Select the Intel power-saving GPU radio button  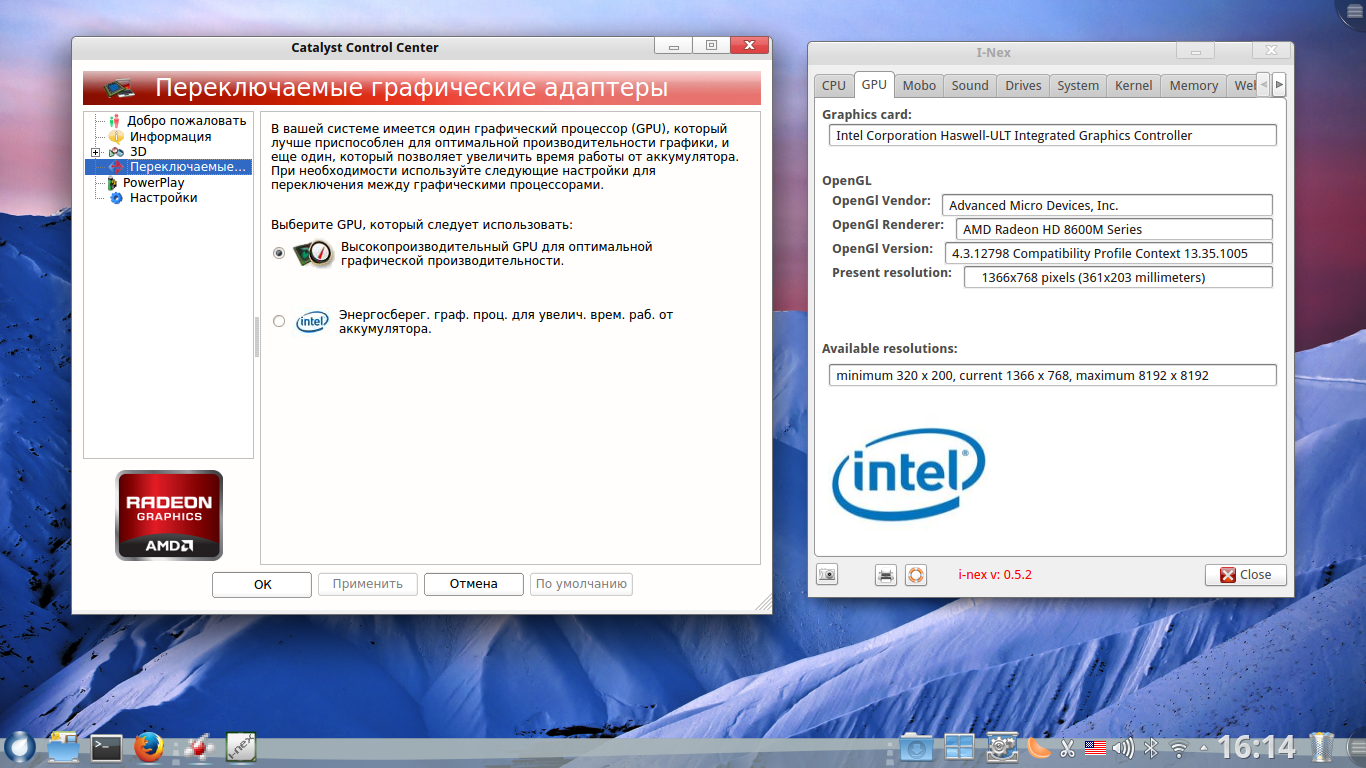[x=279, y=321]
